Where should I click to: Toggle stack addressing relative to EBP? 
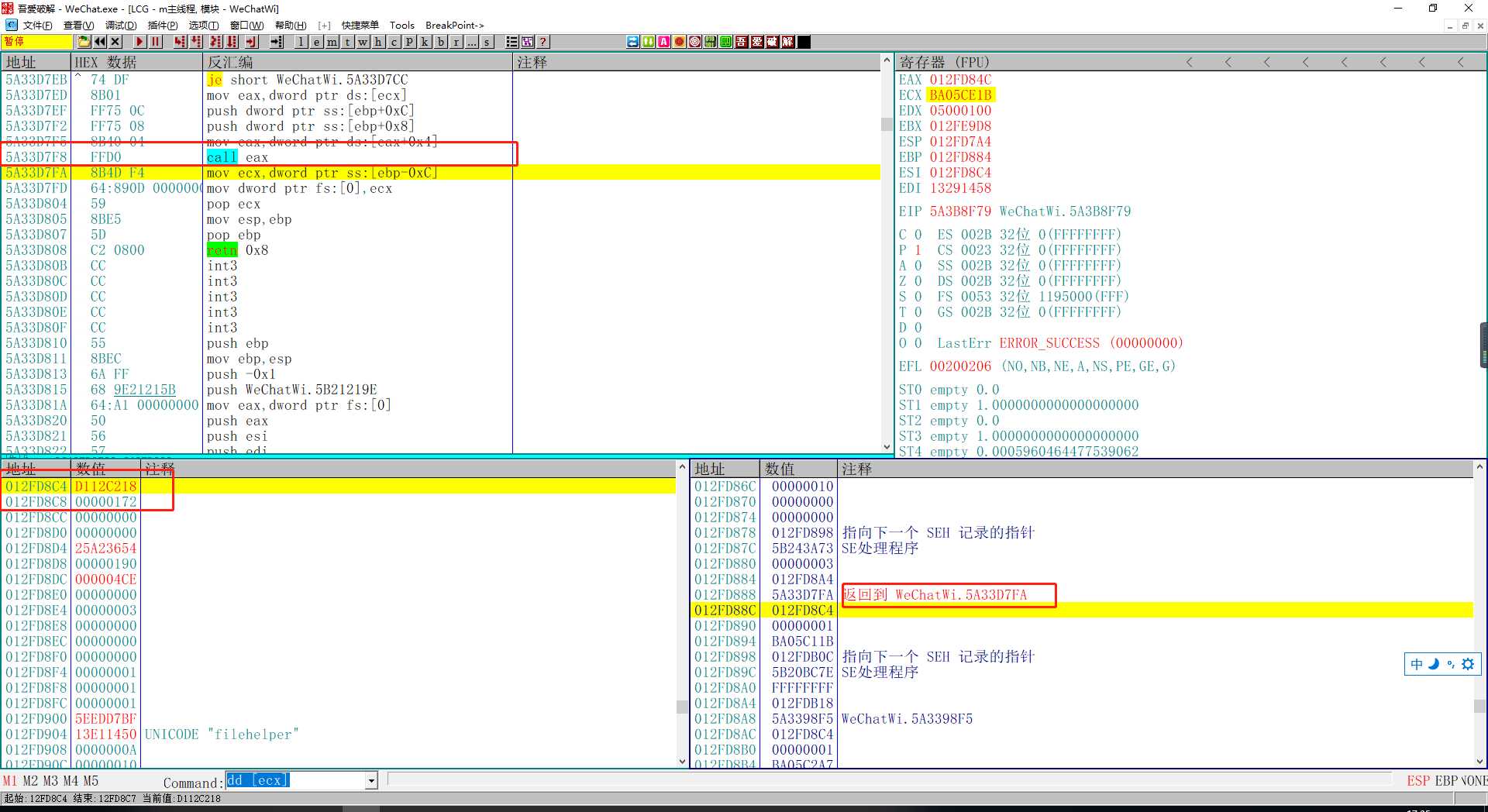(1446, 781)
